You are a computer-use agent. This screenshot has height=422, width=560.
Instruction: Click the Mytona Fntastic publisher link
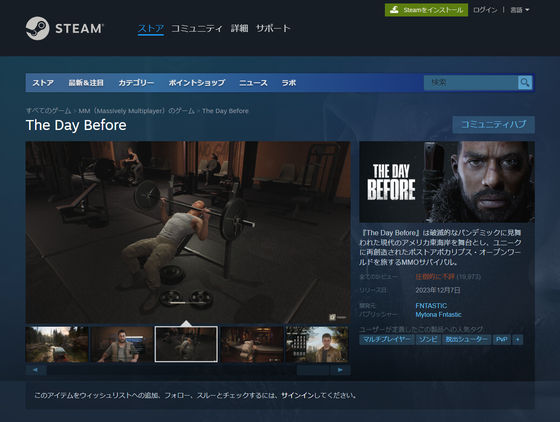[438, 315]
